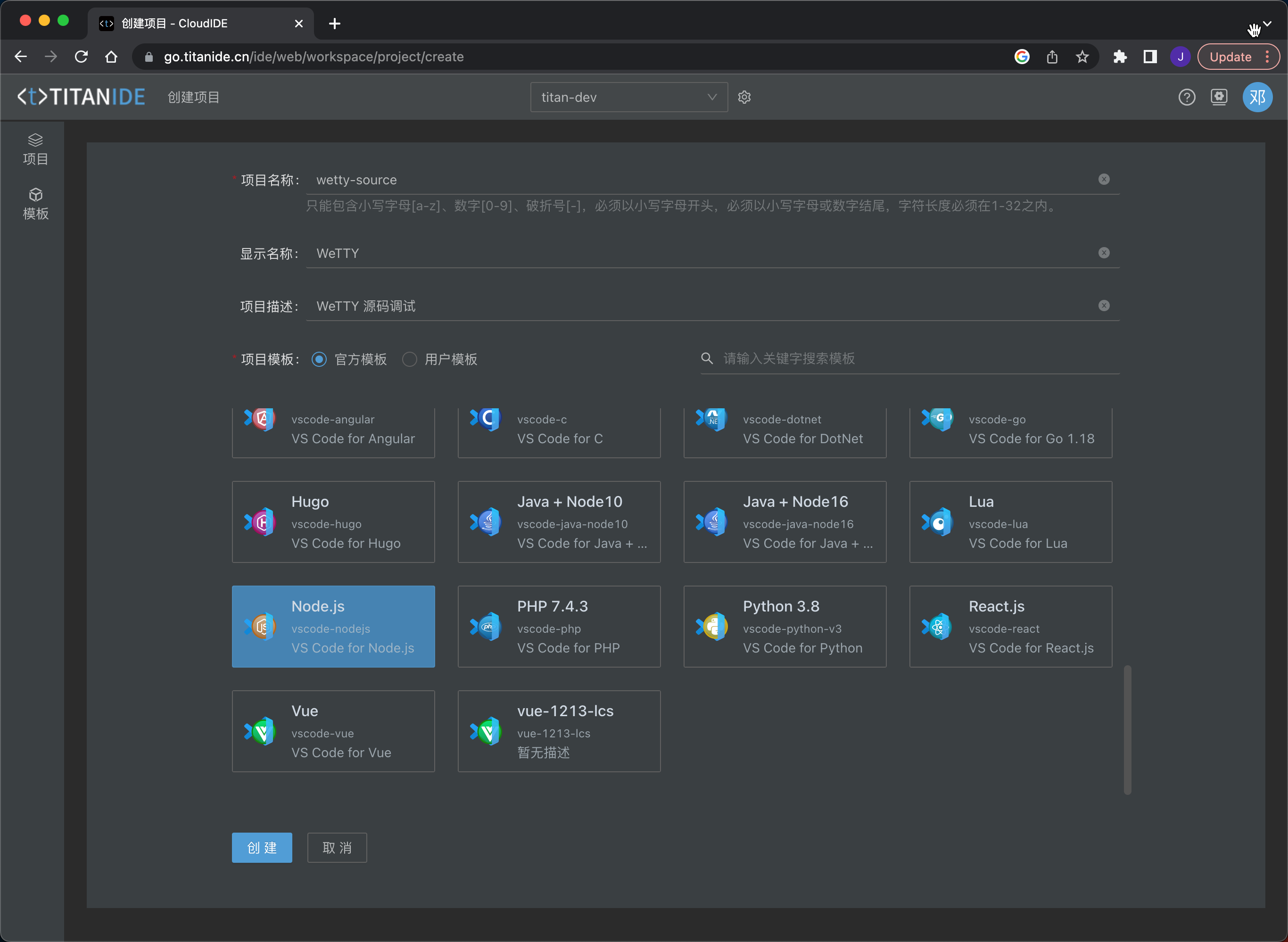Clear the 项目名称 input using its x icon
The image size is (1288, 942).
click(x=1105, y=179)
